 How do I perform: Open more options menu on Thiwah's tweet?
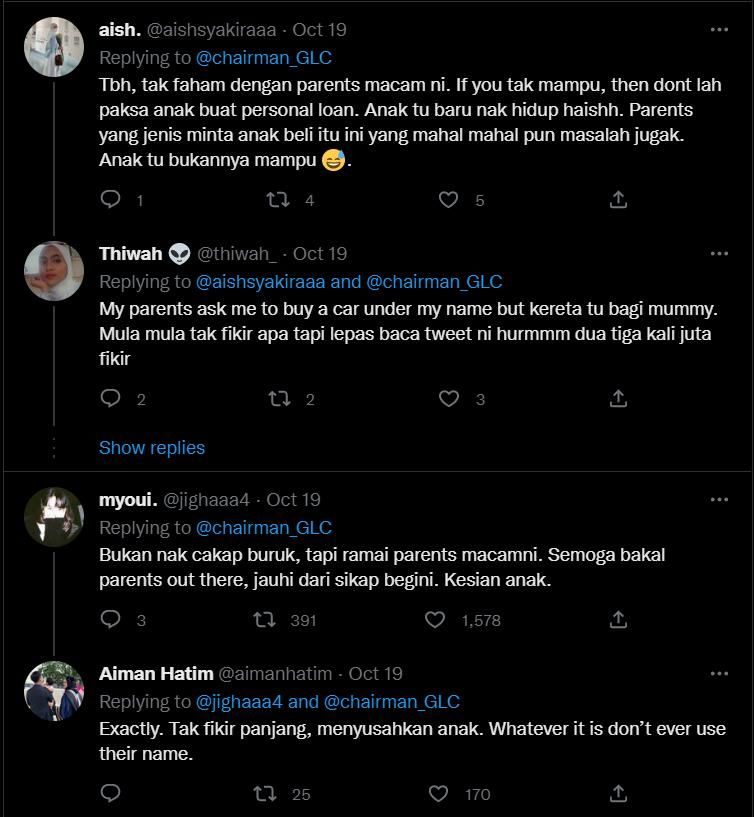[719, 254]
